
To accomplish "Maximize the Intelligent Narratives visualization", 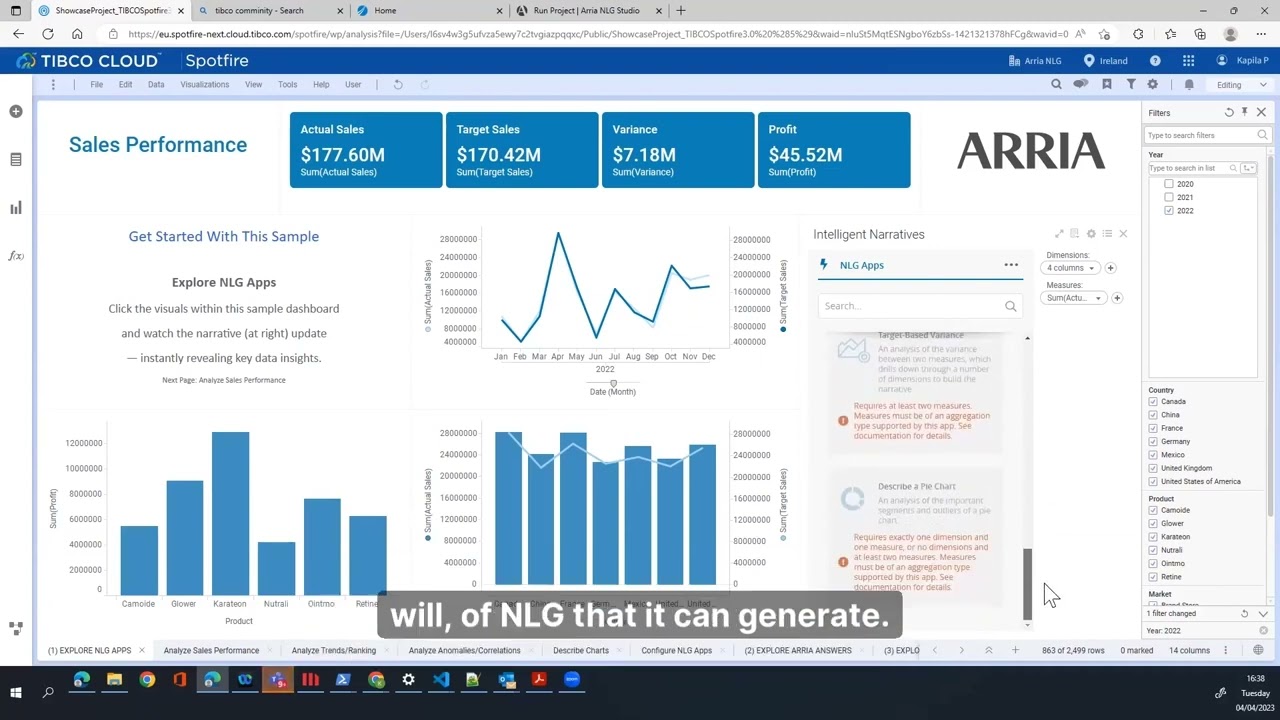I will click(x=1059, y=234).
